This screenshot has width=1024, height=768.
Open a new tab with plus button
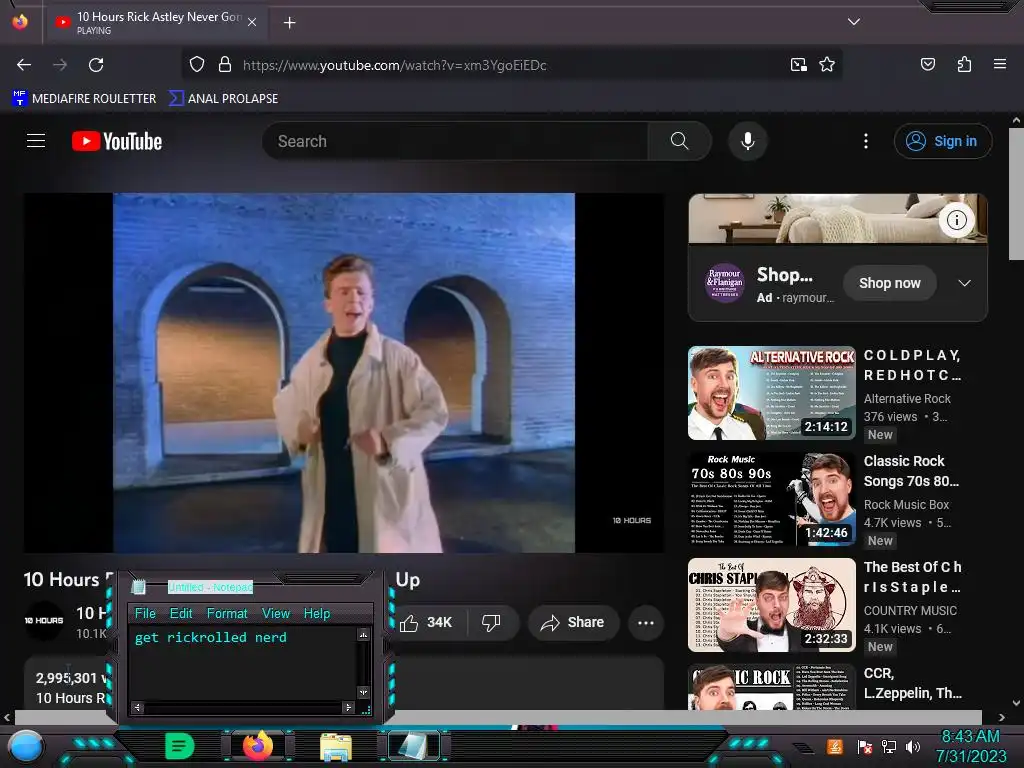(x=289, y=23)
